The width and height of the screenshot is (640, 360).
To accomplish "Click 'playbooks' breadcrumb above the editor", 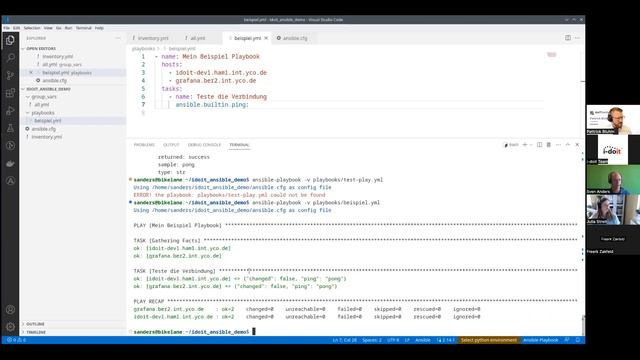I will 143,49.
